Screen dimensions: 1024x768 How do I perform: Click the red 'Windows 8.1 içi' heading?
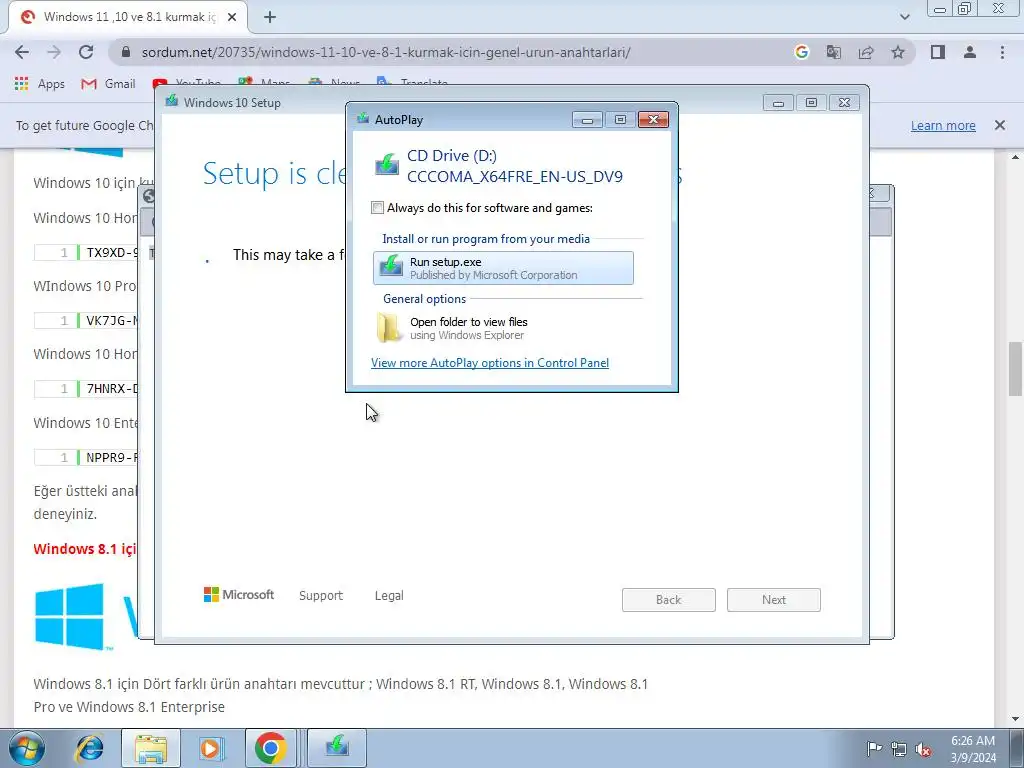[85, 549]
